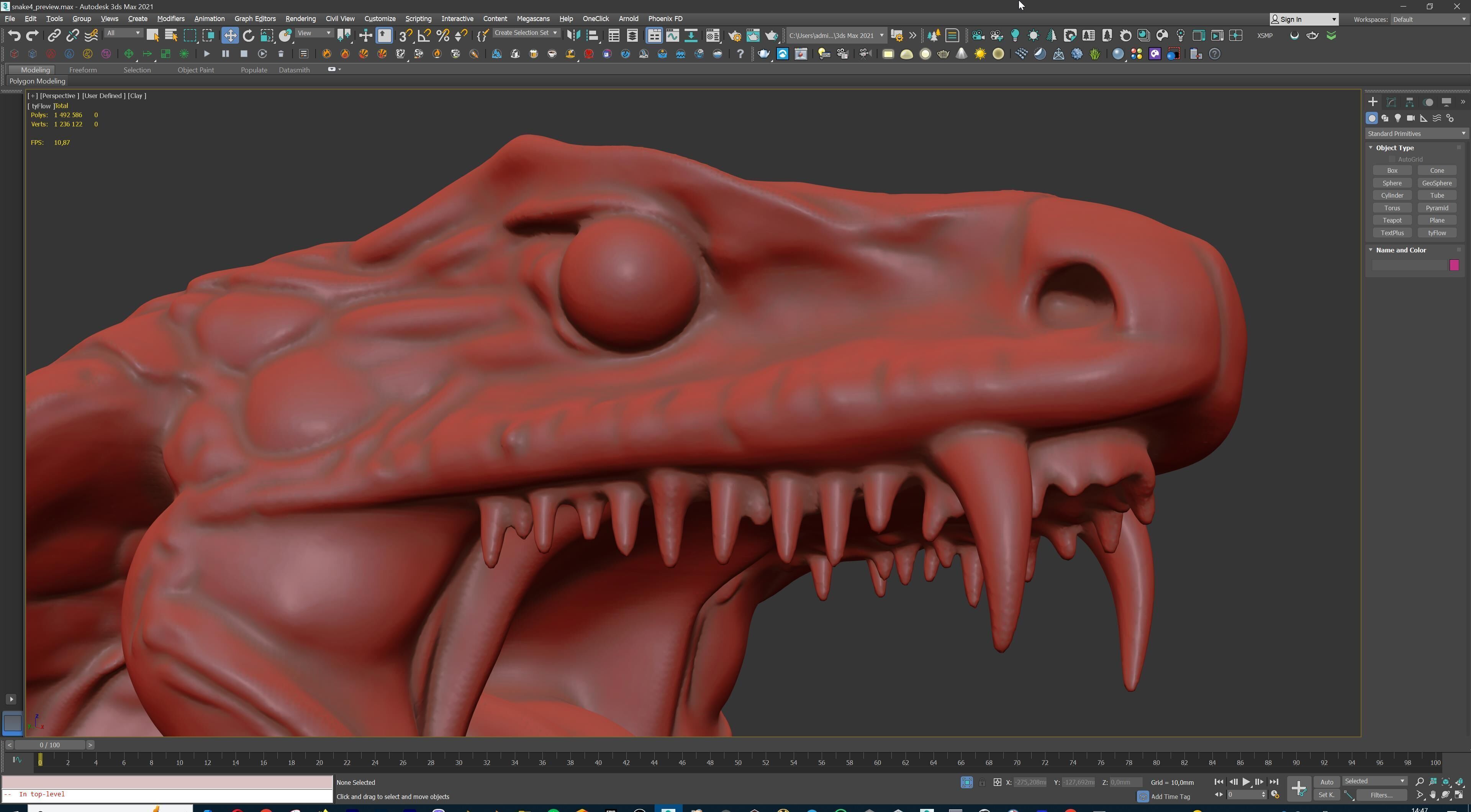
Task: Open the Align tool
Action: point(592,35)
